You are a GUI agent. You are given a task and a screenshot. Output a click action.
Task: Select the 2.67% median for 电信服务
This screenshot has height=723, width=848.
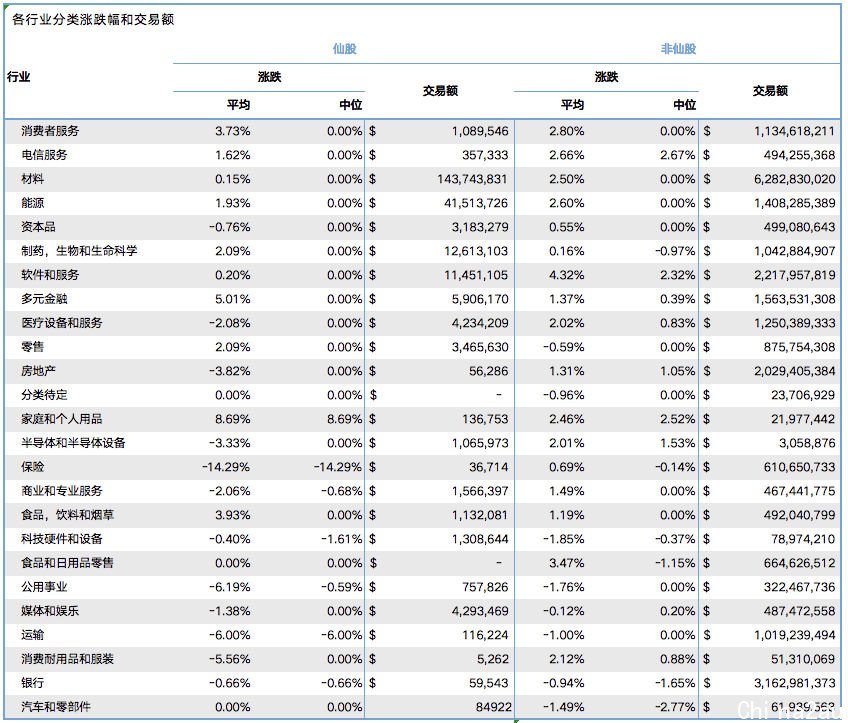point(678,155)
